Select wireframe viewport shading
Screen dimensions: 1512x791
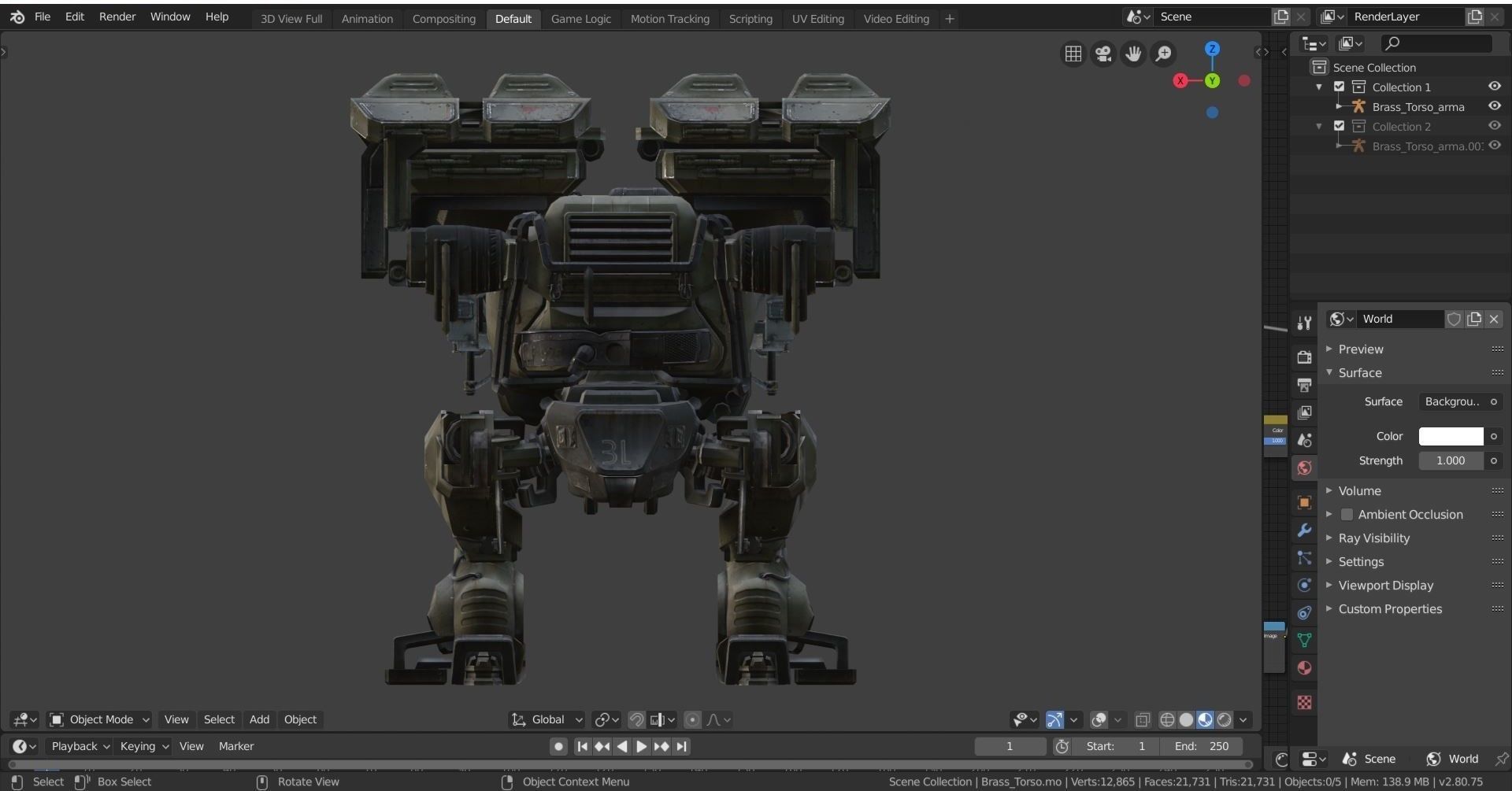(1167, 719)
